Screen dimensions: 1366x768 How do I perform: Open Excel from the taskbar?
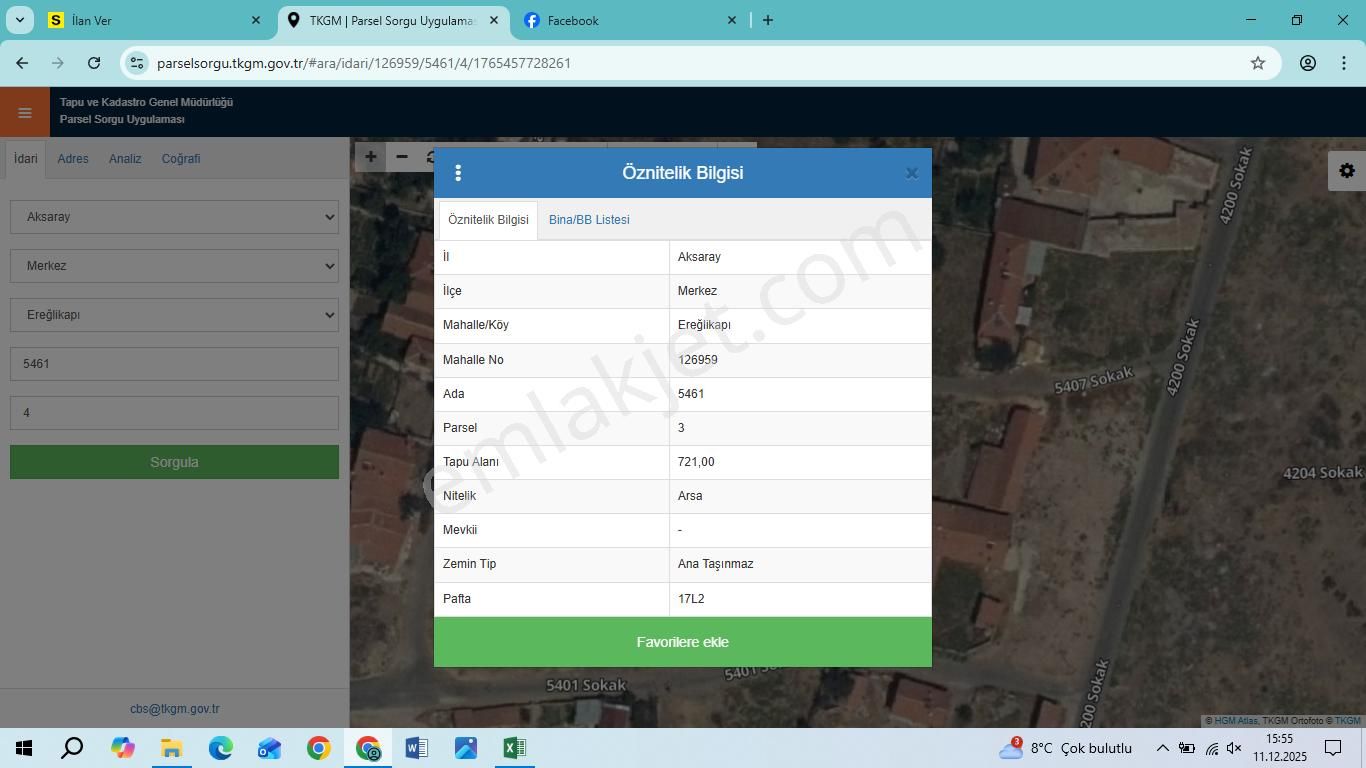[514, 748]
